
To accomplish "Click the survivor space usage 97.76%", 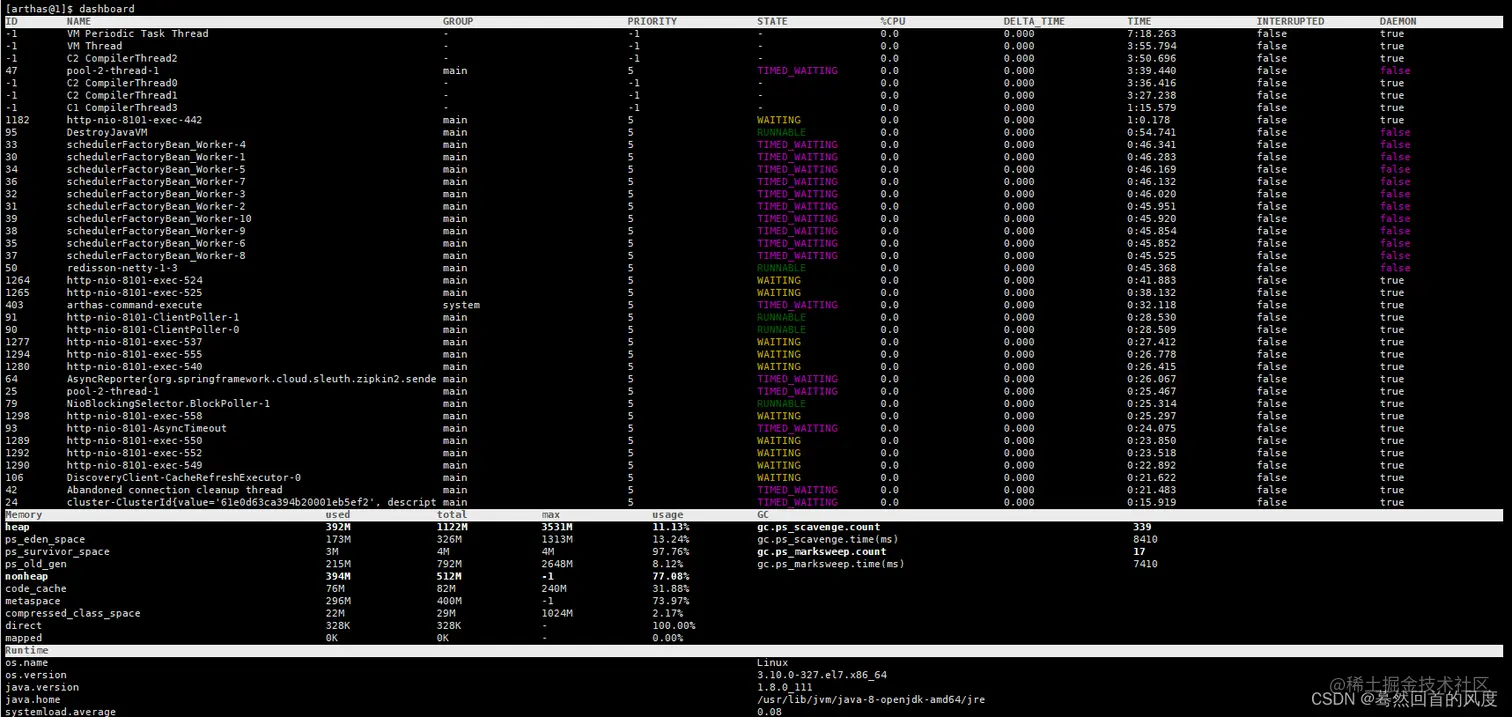I will click(x=671, y=552).
